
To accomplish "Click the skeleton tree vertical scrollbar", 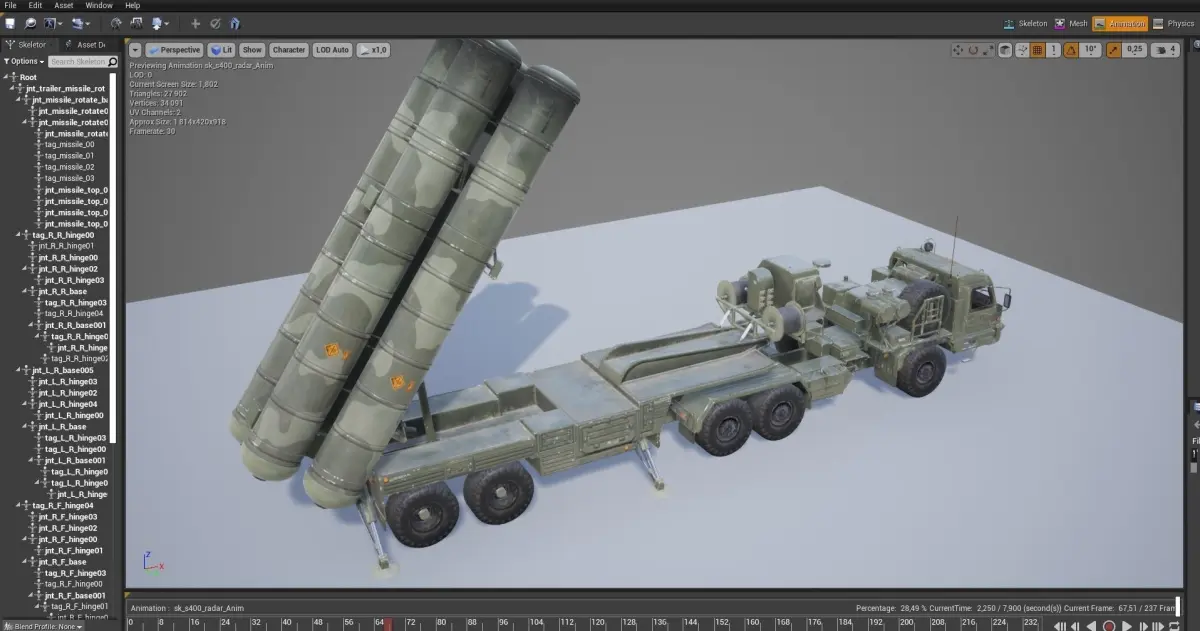I will click(113, 258).
